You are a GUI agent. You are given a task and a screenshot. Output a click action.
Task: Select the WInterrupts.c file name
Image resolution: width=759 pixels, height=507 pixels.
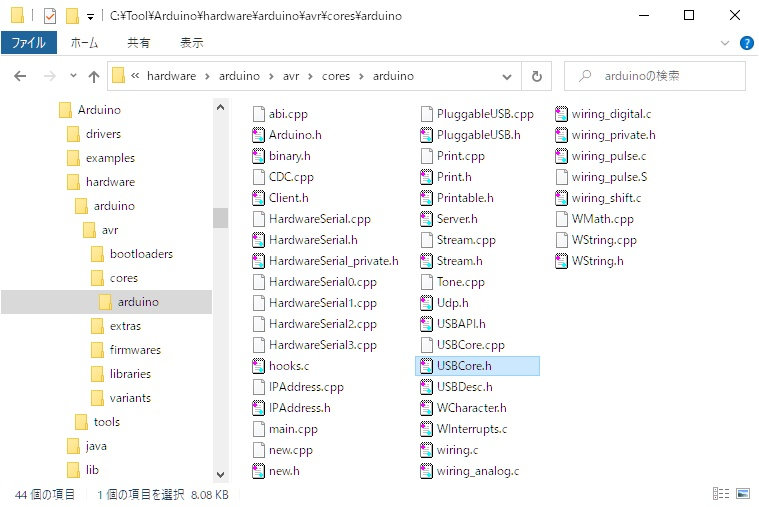coord(472,429)
